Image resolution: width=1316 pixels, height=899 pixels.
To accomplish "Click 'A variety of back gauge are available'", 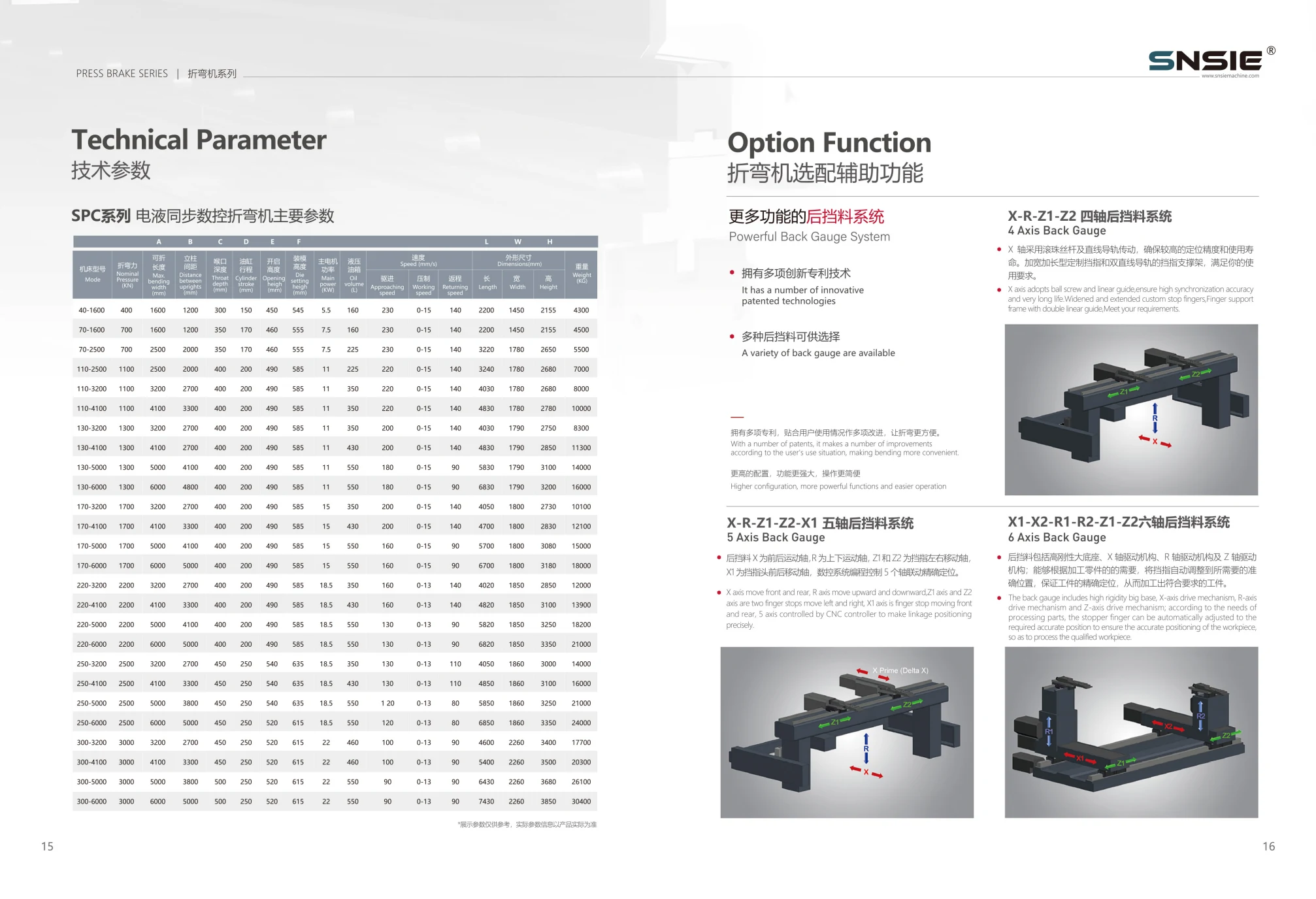I will [x=818, y=353].
